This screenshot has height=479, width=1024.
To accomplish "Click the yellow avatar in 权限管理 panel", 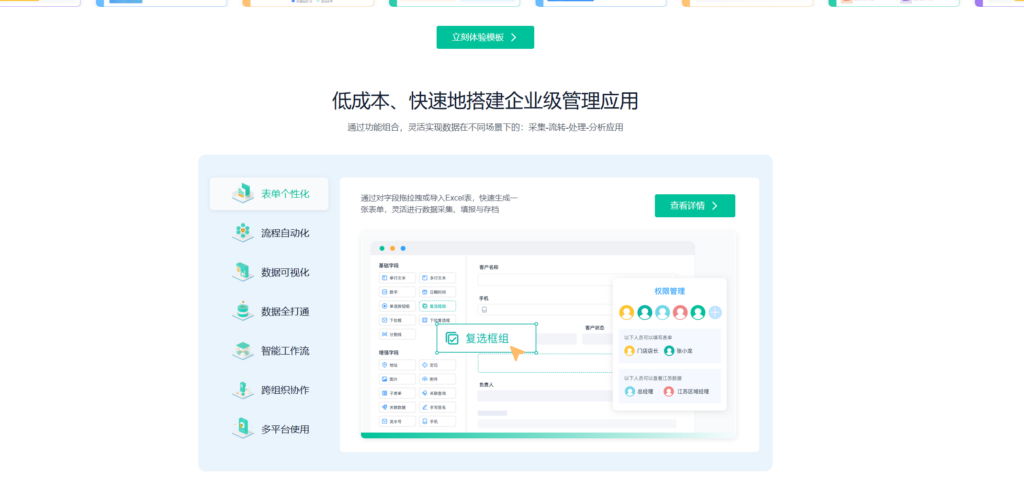I will [627, 312].
